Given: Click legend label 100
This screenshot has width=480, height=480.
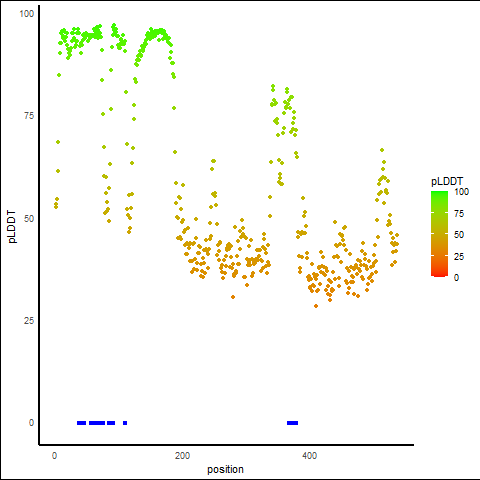Looking at the screenshot, I should (461, 192).
